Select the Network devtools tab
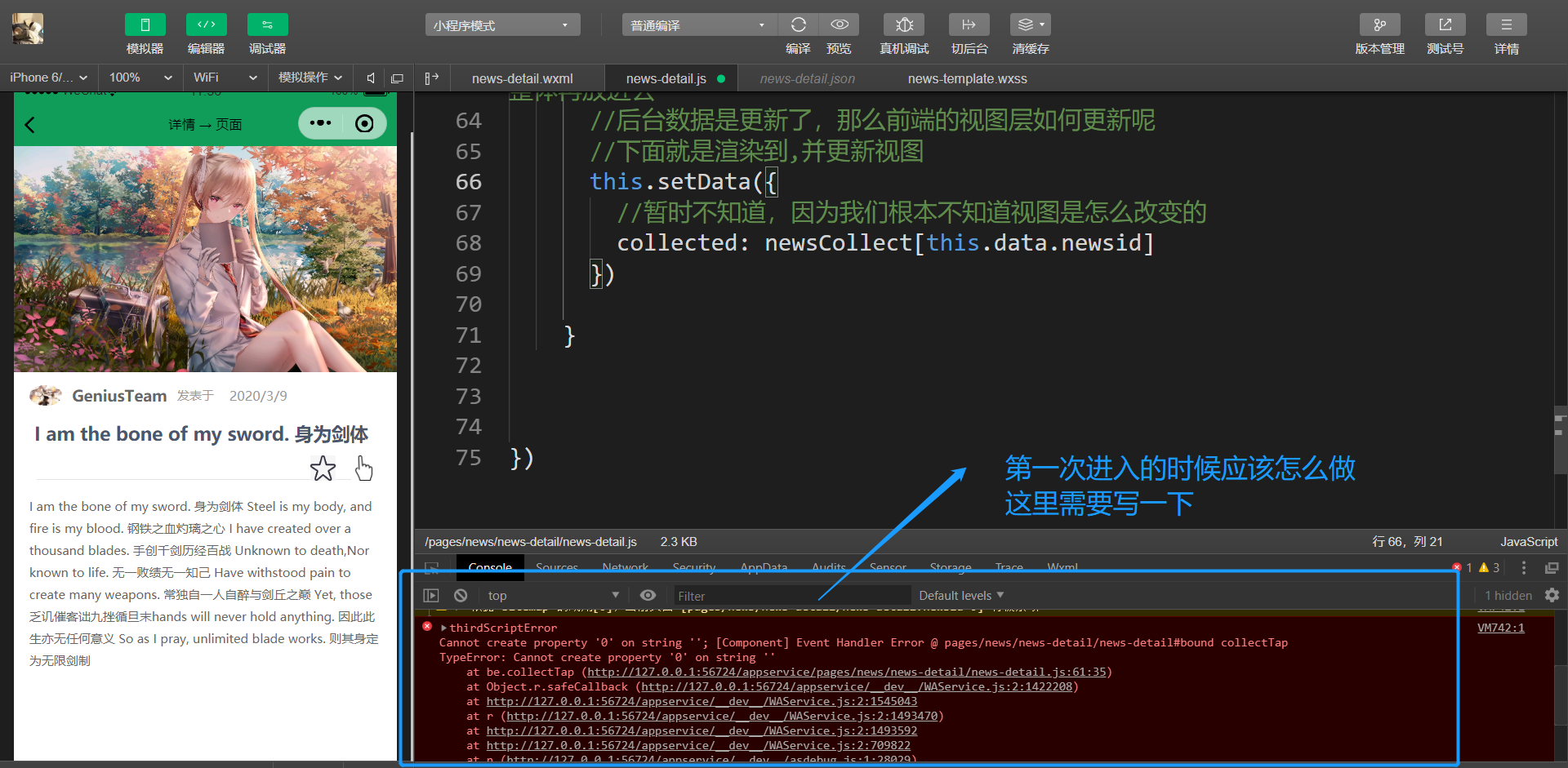This screenshot has height=768, width=1568. coord(625,567)
